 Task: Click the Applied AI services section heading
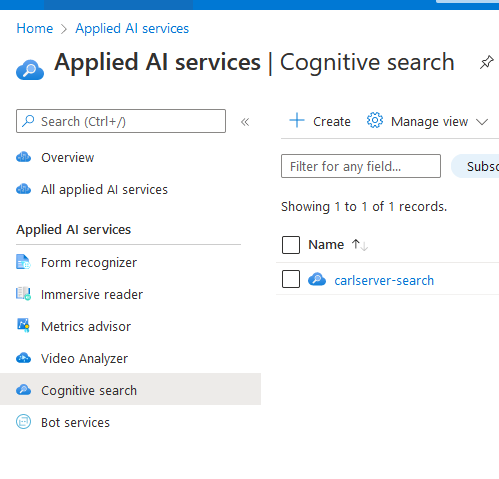[x=74, y=230]
